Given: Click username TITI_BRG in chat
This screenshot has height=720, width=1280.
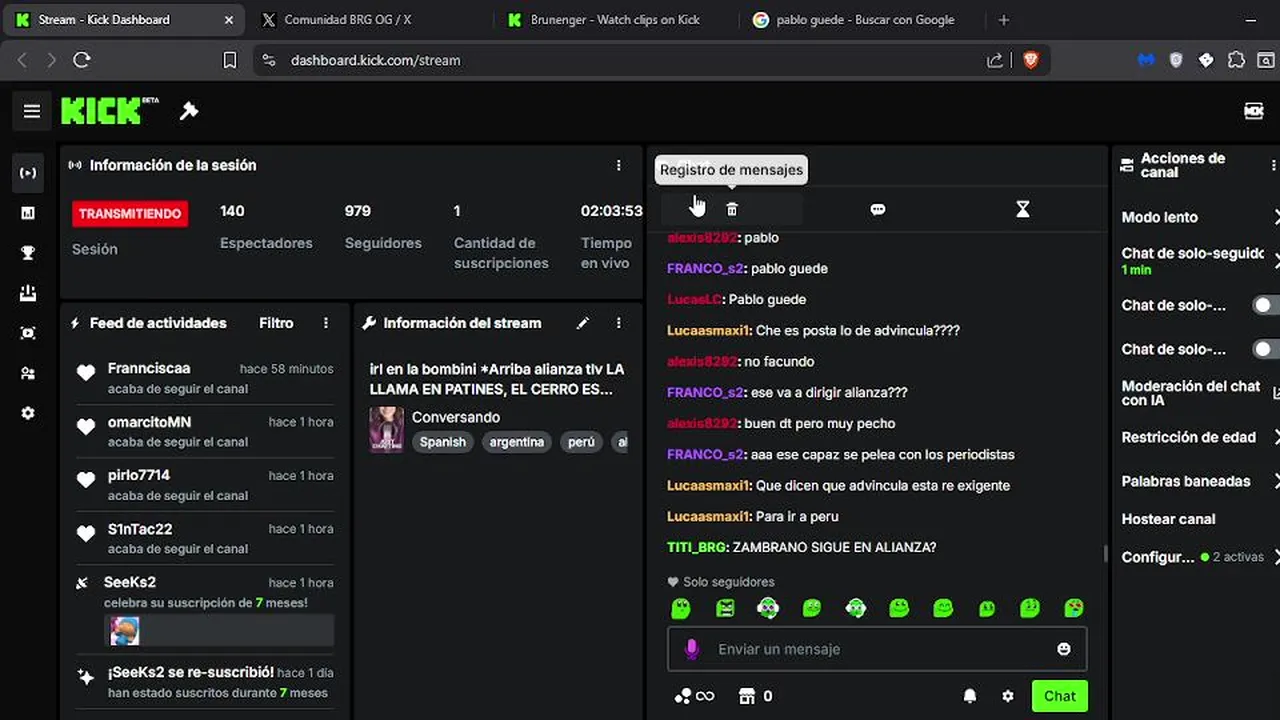Looking at the screenshot, I should point(697,547).
